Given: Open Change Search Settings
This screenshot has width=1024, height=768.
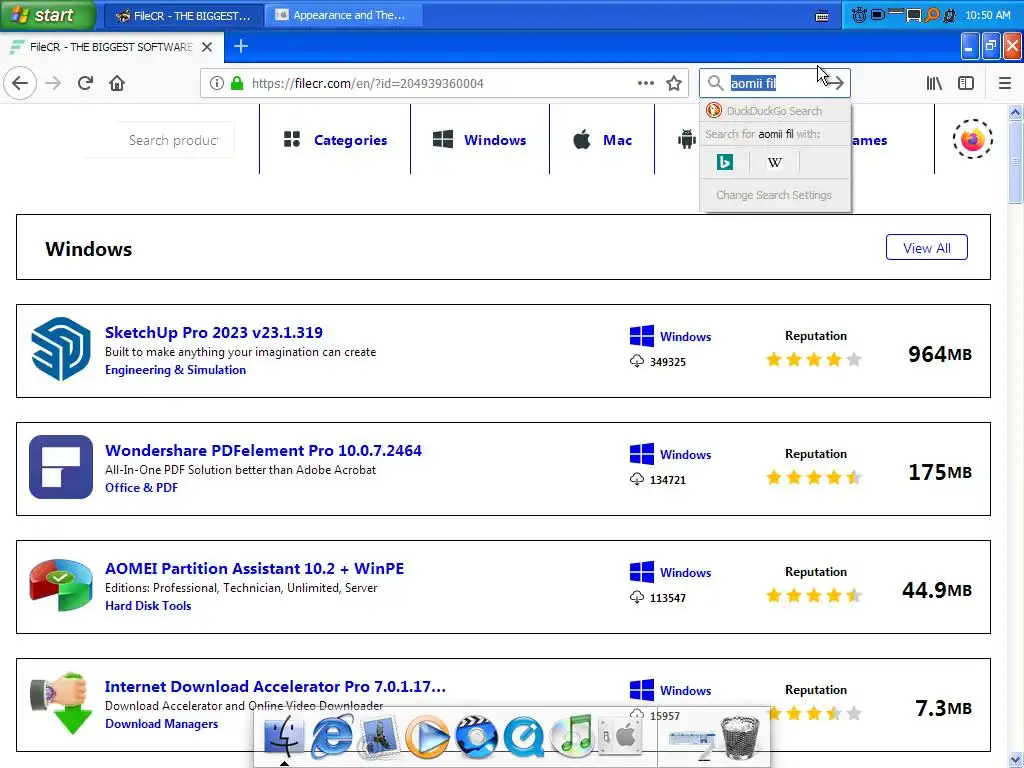Looking at the screenshot, I should pos(774,195).
